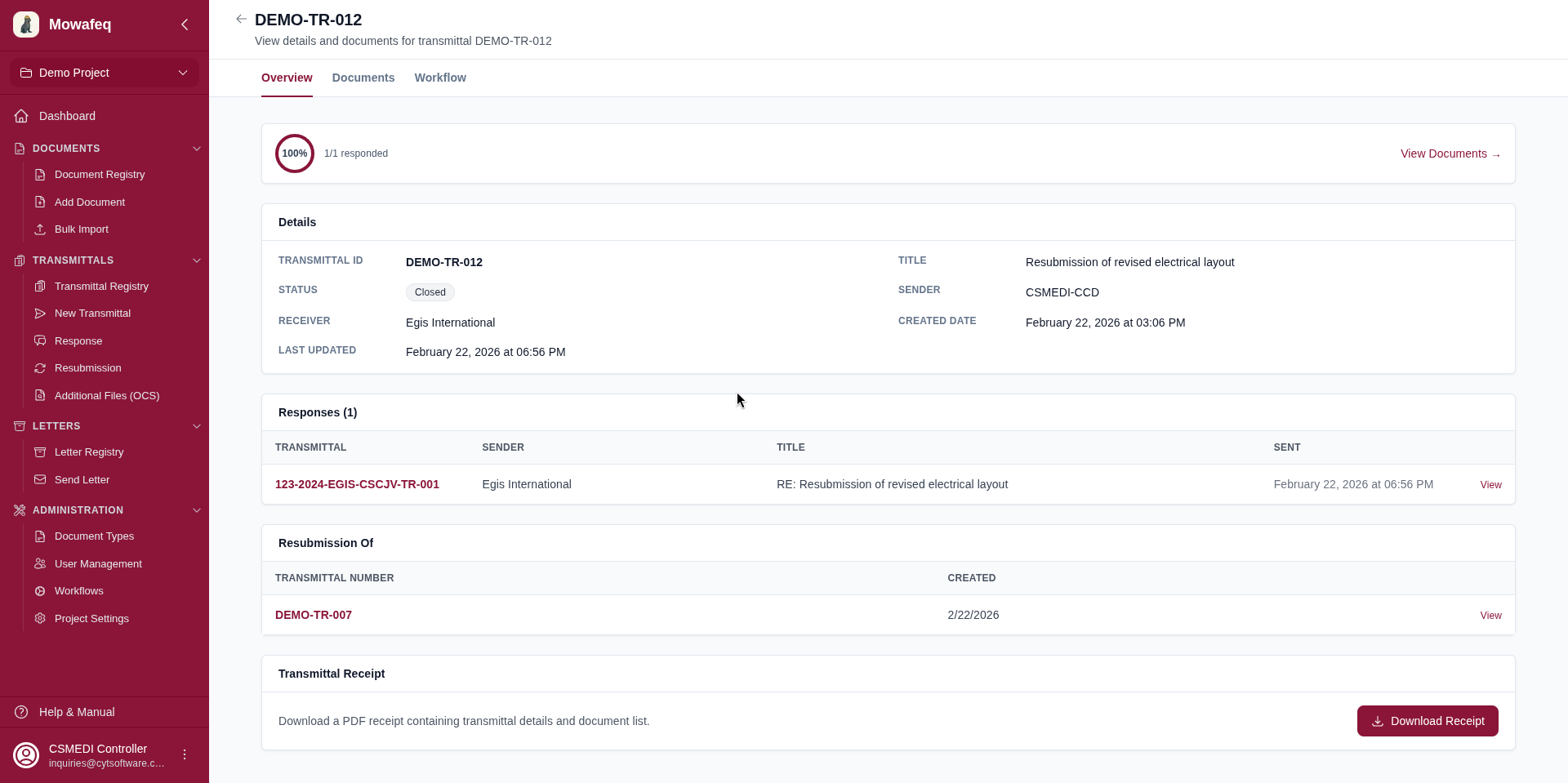The height and width of the screenshot is (783, 1568).
Task: Open transmittal DEMO-TR-007 link
Action: pyautogui.click(x=314, y=615)
